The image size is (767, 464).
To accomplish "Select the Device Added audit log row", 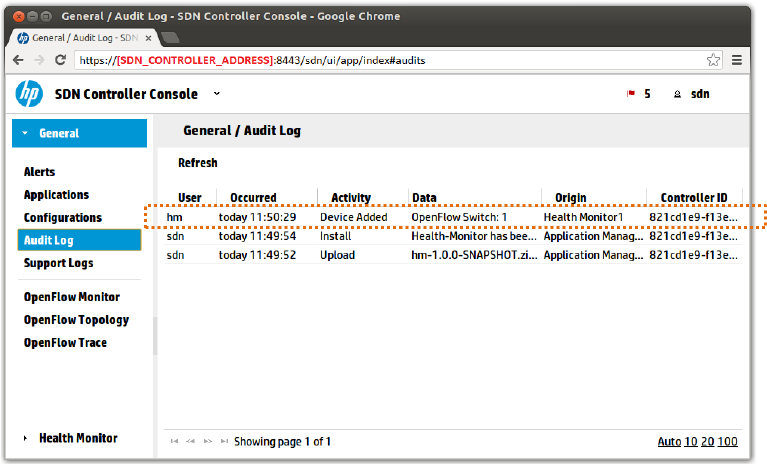I will coord(450,217).
